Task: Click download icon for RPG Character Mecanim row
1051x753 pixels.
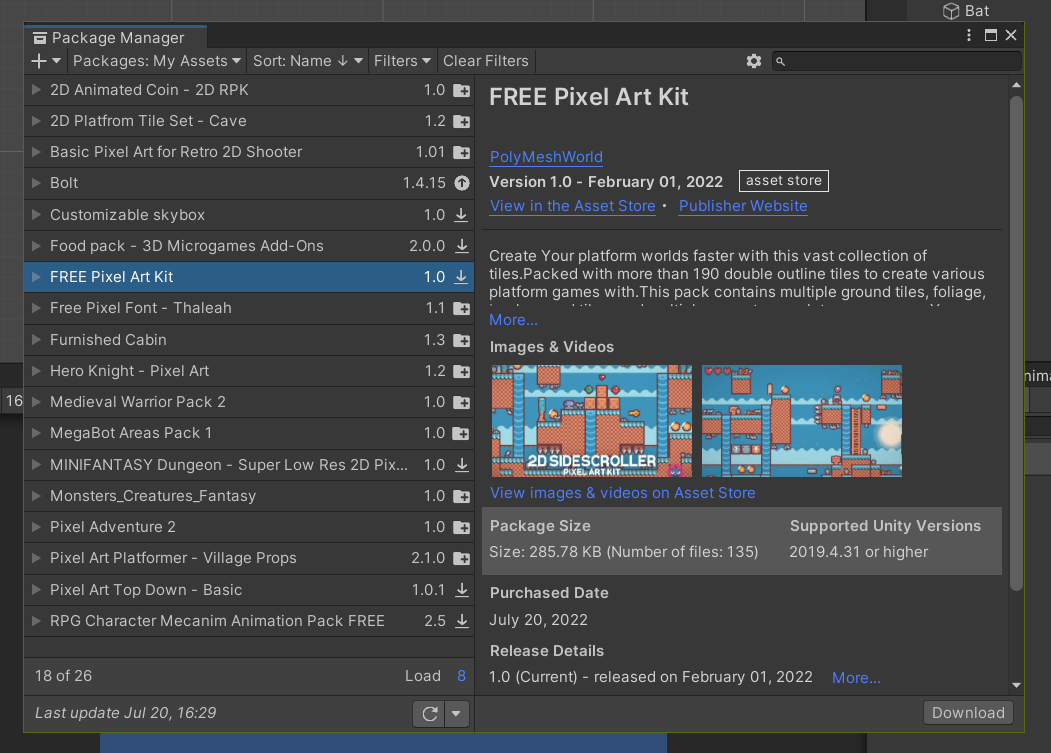Action: (461, 621)
